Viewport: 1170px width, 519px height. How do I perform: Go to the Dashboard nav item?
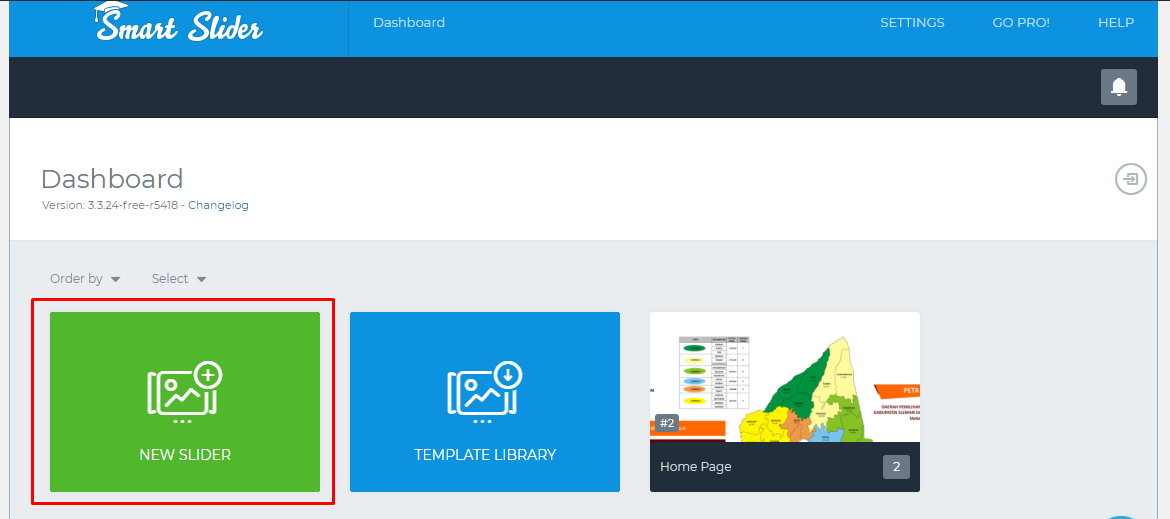point(409,23)
